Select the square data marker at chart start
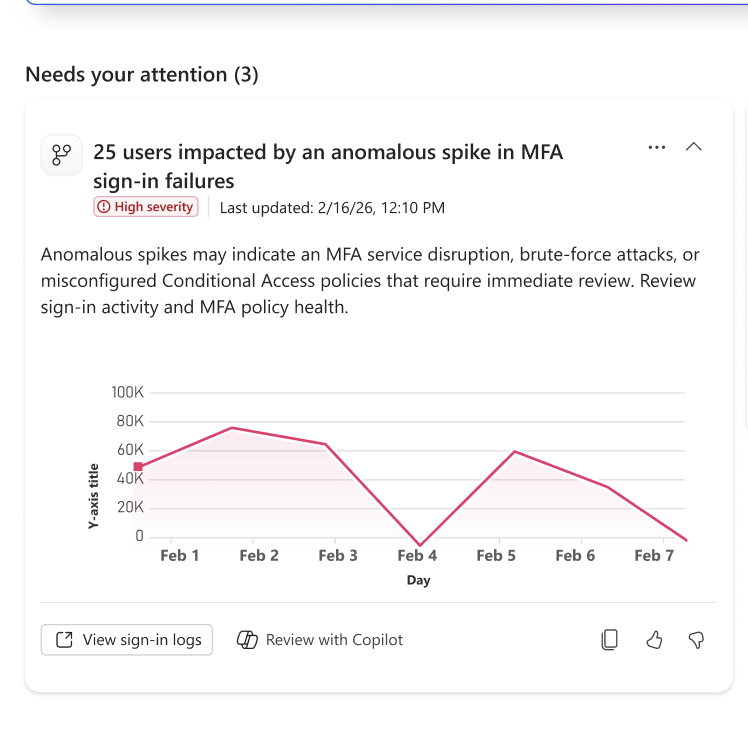The image size is (748, 734). (x=138, y=466)
